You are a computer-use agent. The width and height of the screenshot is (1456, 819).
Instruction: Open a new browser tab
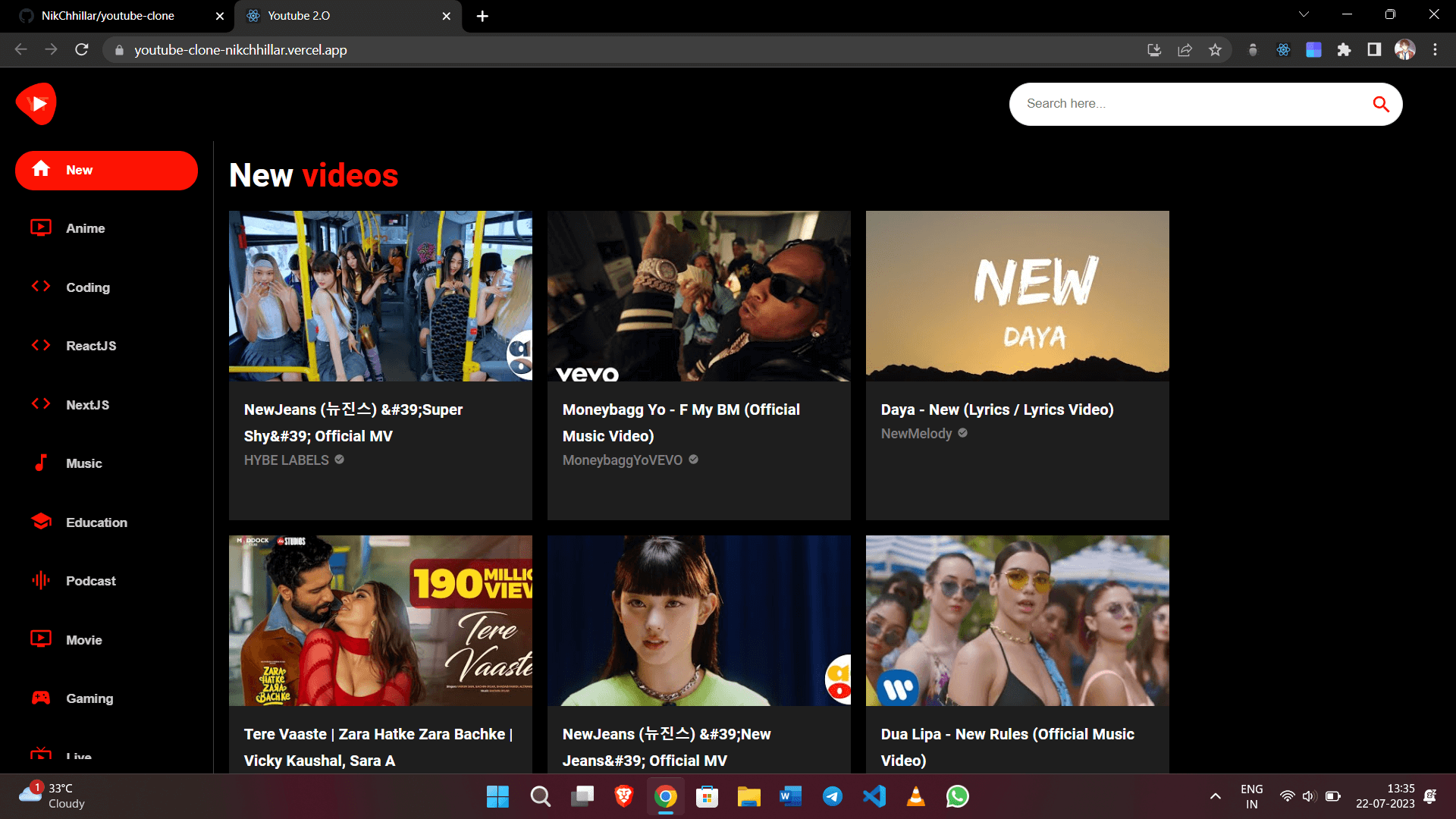tap(482, 16)
